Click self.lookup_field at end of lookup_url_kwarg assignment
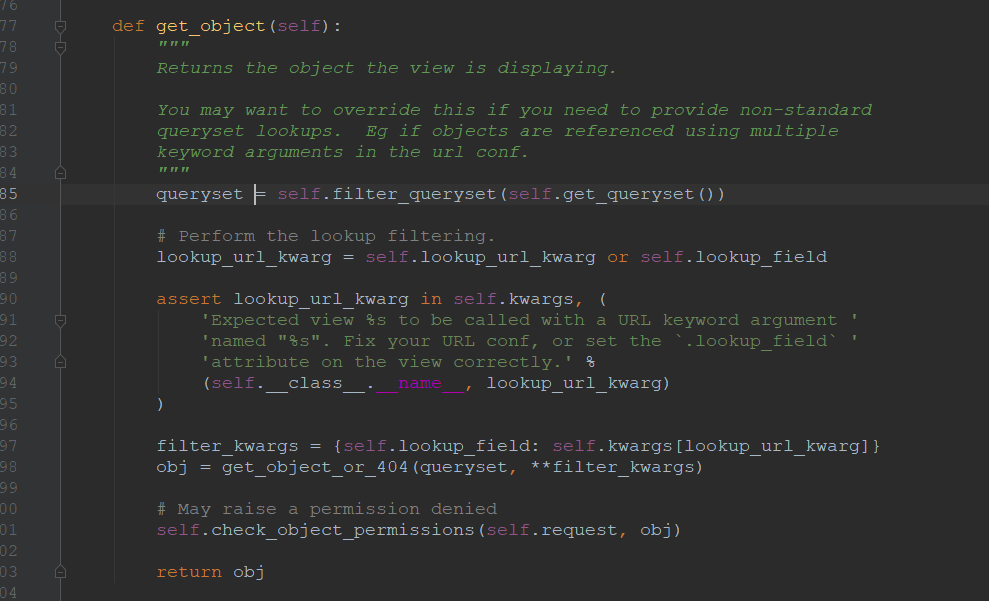This screenshot has height=601, width=989. (x=734, y=257)
